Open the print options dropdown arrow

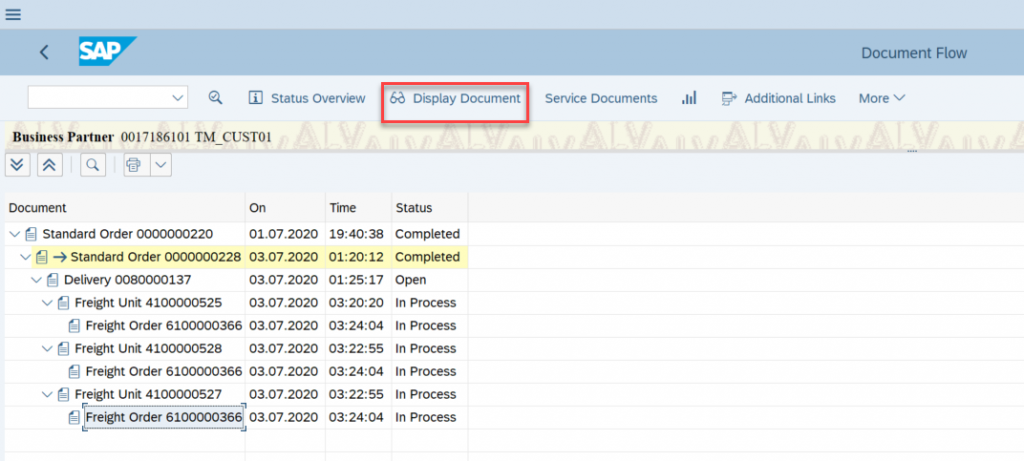(161, 165)
